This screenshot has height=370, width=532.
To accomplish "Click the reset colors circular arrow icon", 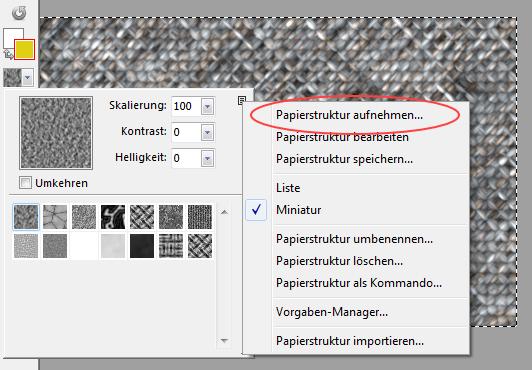I will [19, 13].
